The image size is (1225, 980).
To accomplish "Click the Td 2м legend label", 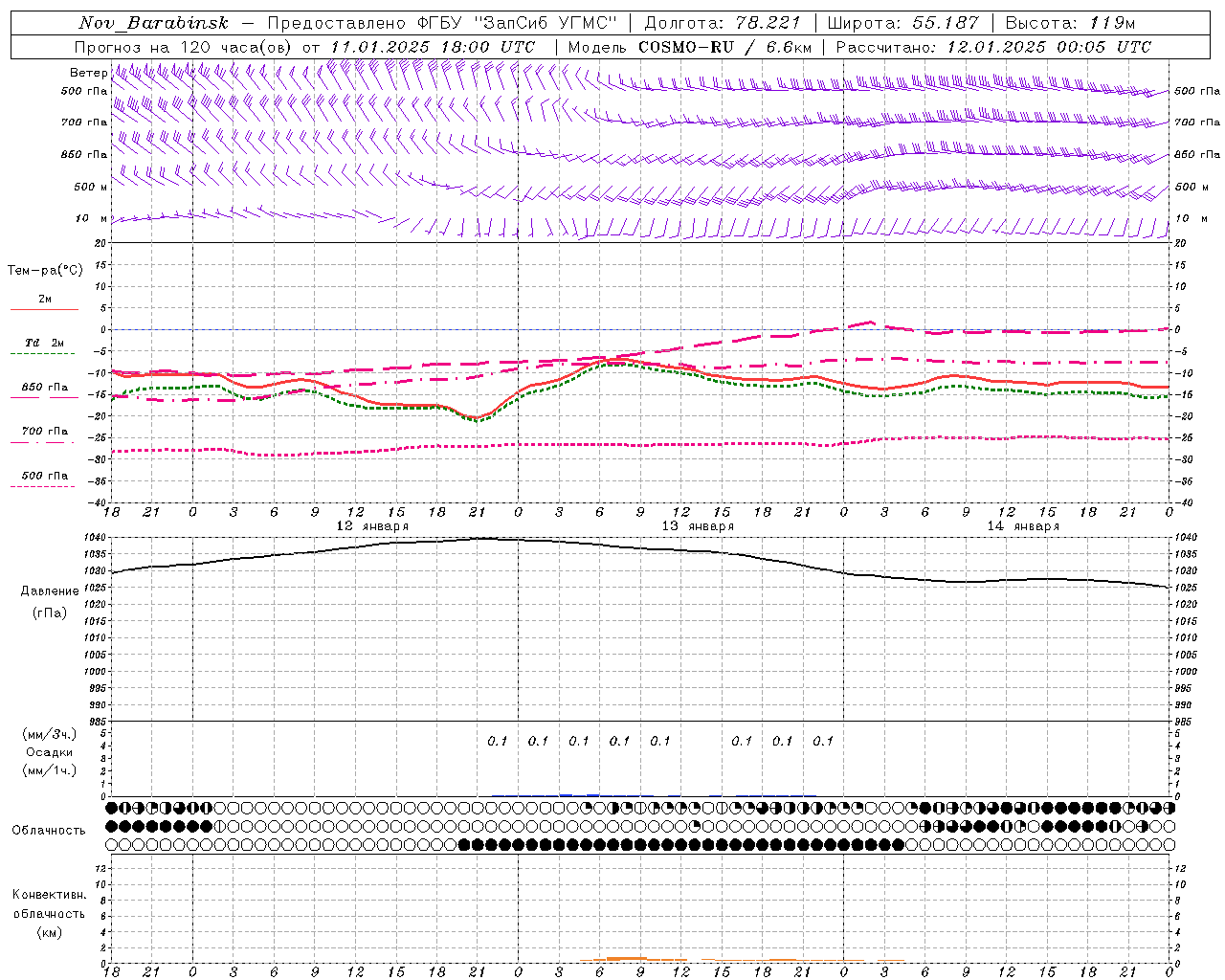I will click(44, 343).
